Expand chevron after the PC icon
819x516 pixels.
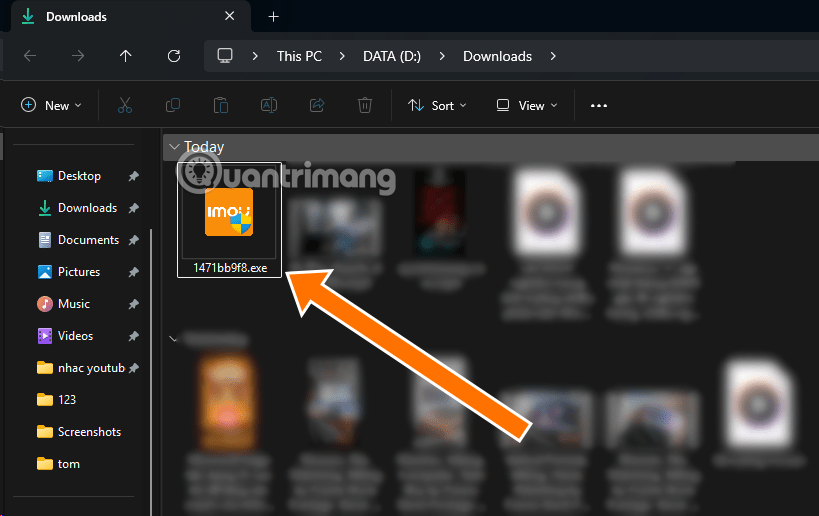click(255, 56)
